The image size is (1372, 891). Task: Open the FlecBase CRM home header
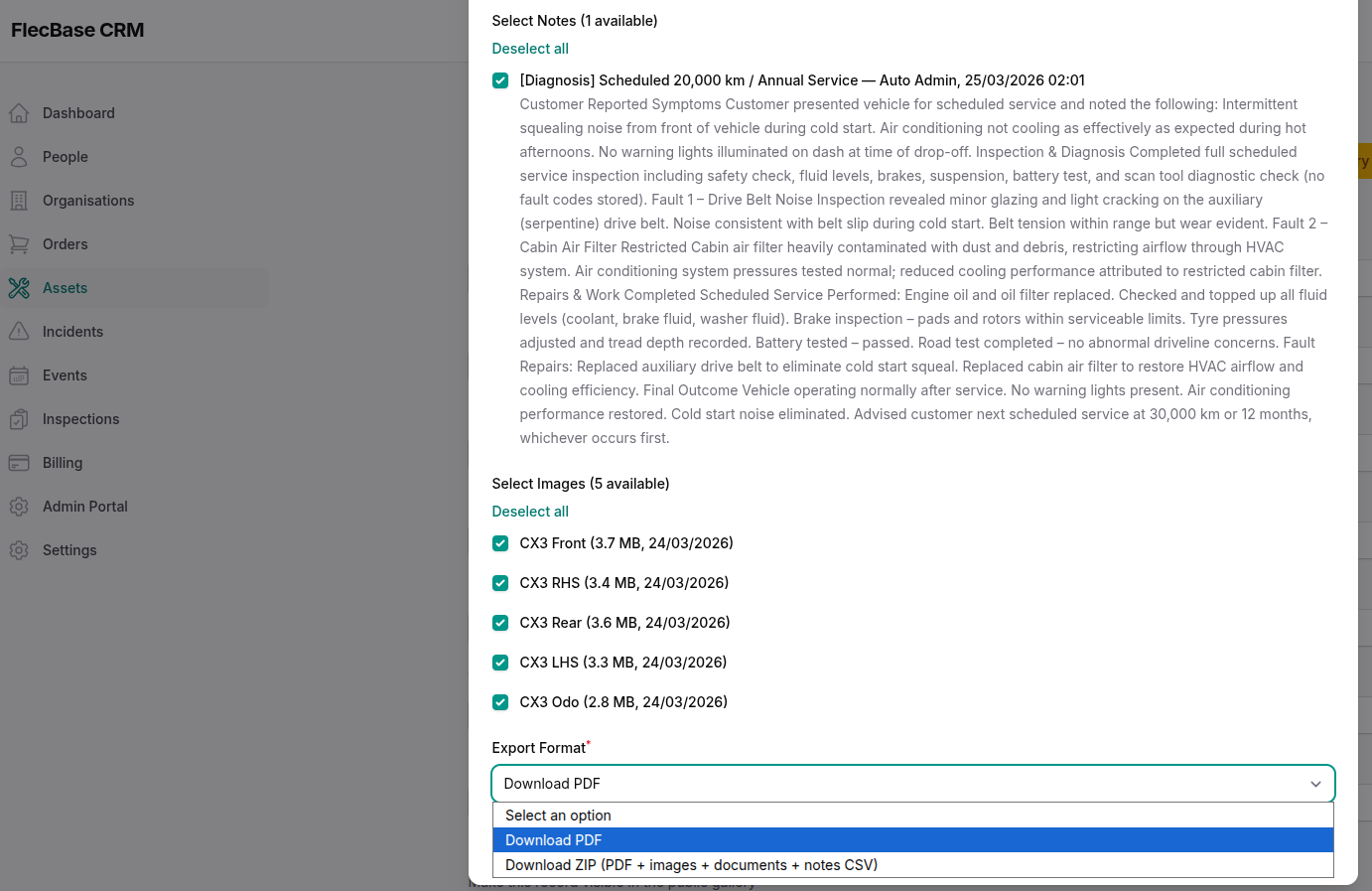75,30
